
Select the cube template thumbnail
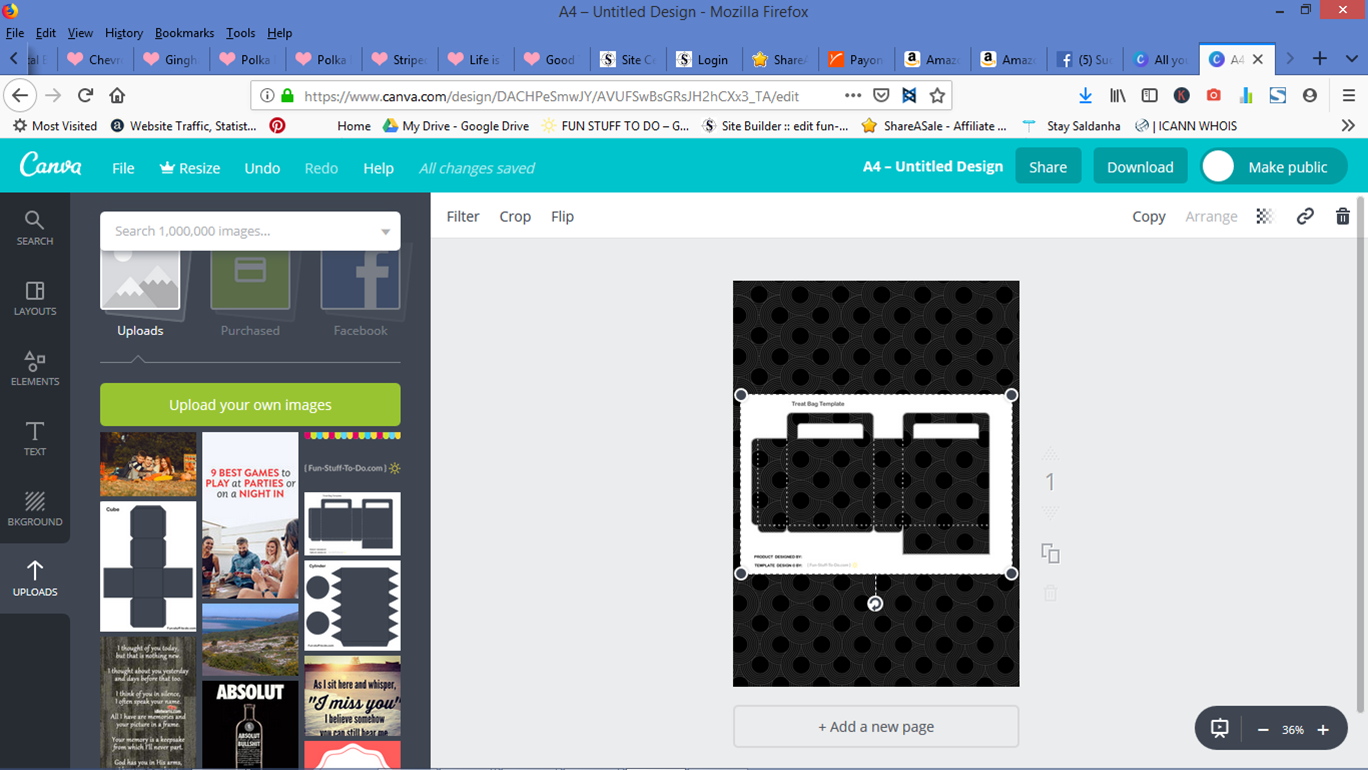(147, 566)
